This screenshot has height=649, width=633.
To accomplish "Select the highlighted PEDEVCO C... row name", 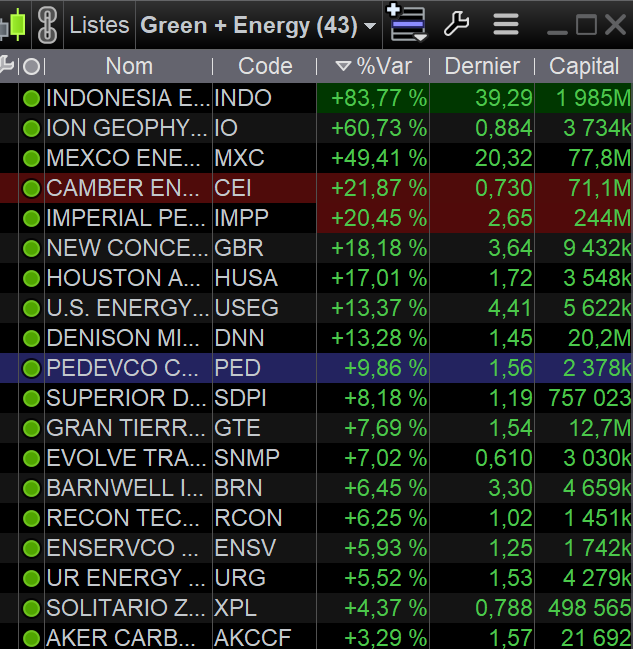I will [128, 368].
